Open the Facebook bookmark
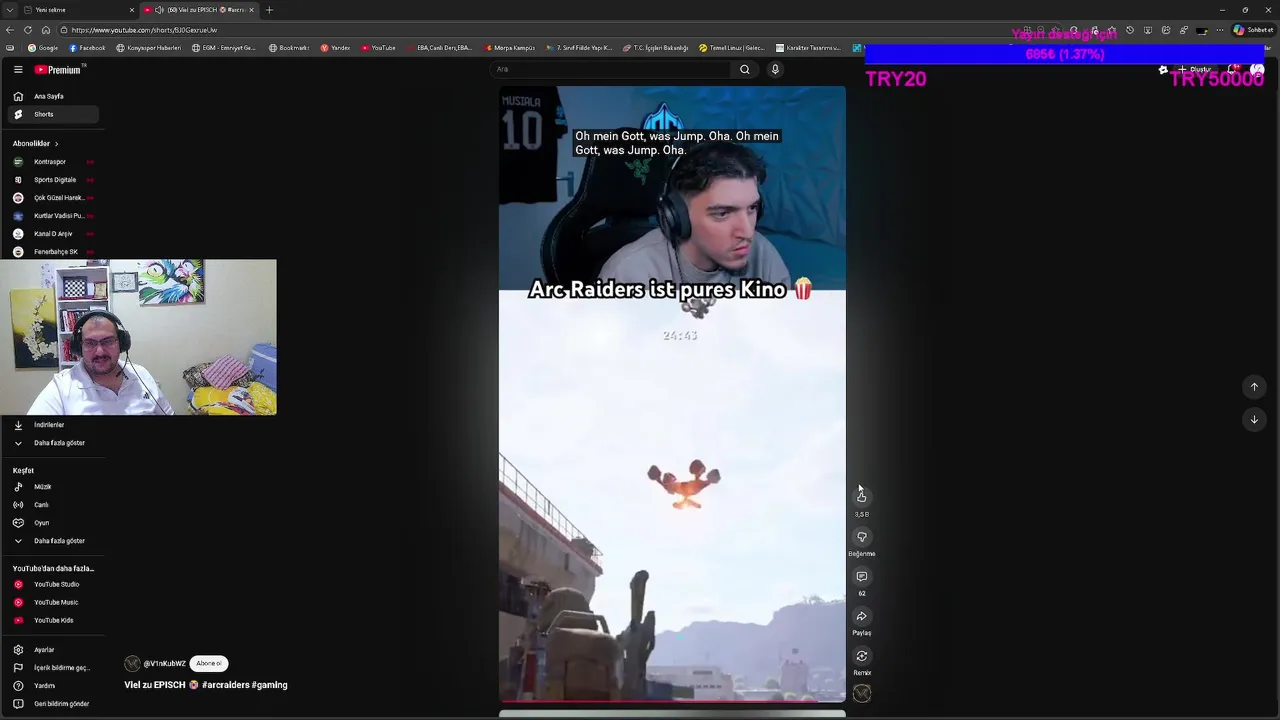Viewport: 1280px width, 720px height. coord(87,48)
